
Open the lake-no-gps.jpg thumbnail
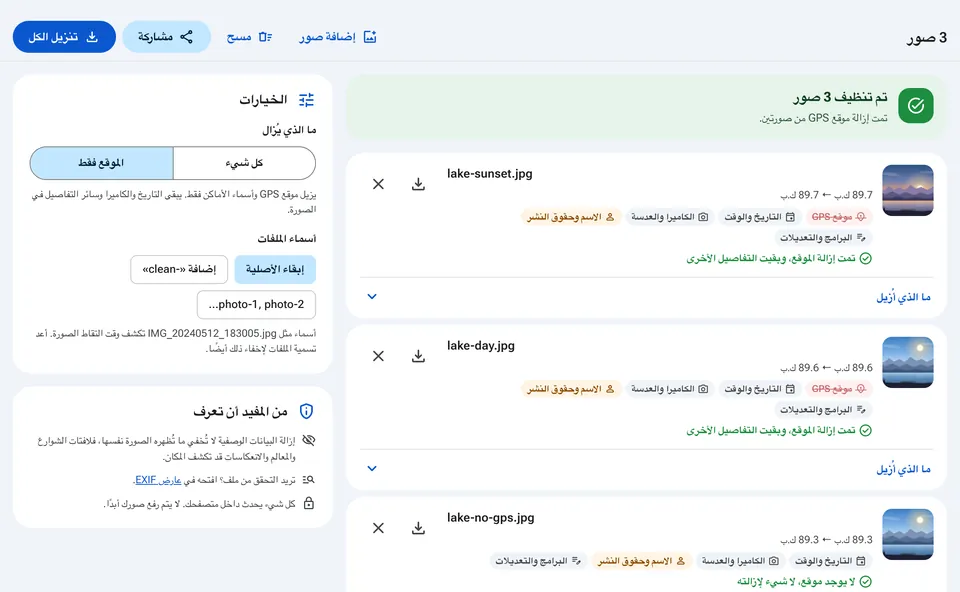907,534
